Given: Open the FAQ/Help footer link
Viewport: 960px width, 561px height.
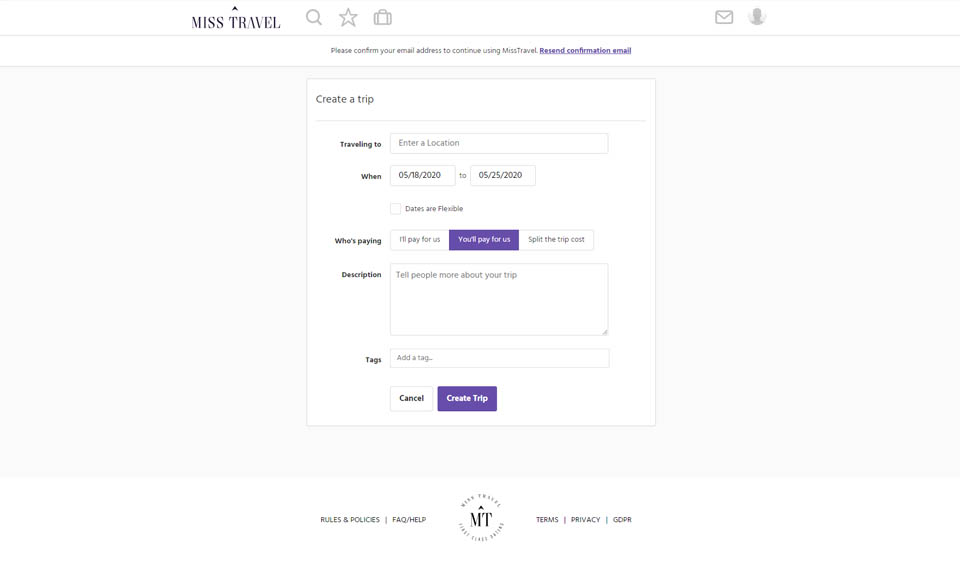Looking at the screenshot, I should pos(409,520).
